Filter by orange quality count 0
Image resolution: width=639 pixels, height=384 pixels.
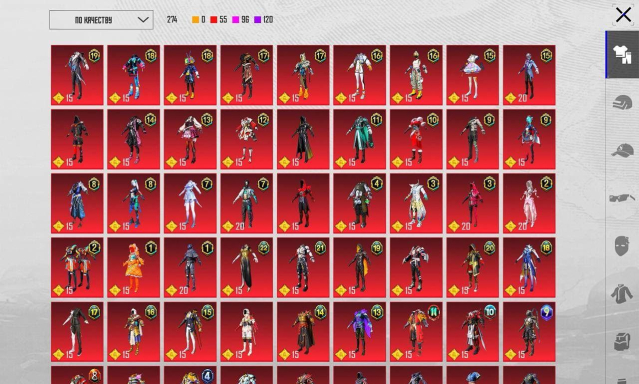[198, 20]
